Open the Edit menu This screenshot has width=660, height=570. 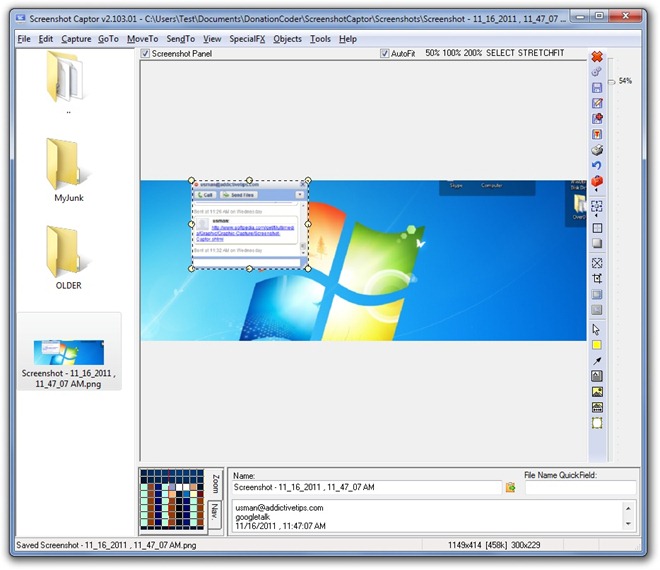point(45,39)
